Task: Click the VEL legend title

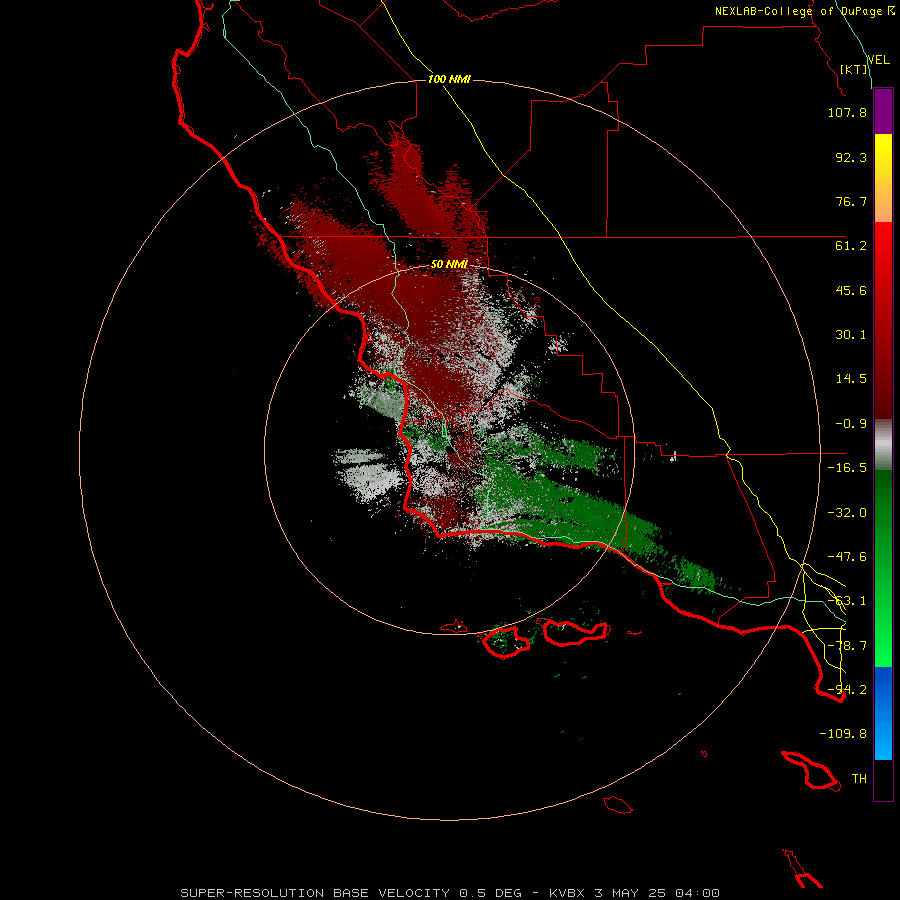Action: (879, 60)
